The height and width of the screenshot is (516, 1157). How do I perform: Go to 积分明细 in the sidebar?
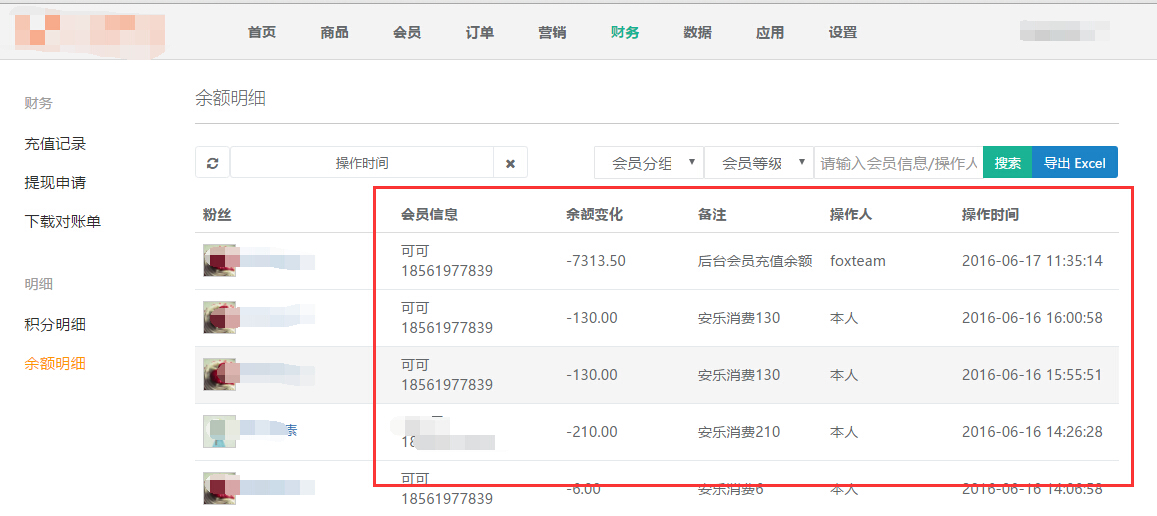coord(55,324)
